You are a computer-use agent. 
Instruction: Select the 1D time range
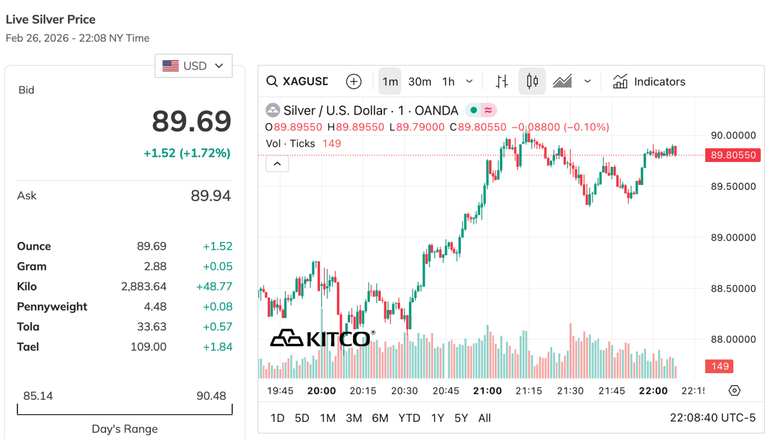pyautogui.click(x=277, y=418)
